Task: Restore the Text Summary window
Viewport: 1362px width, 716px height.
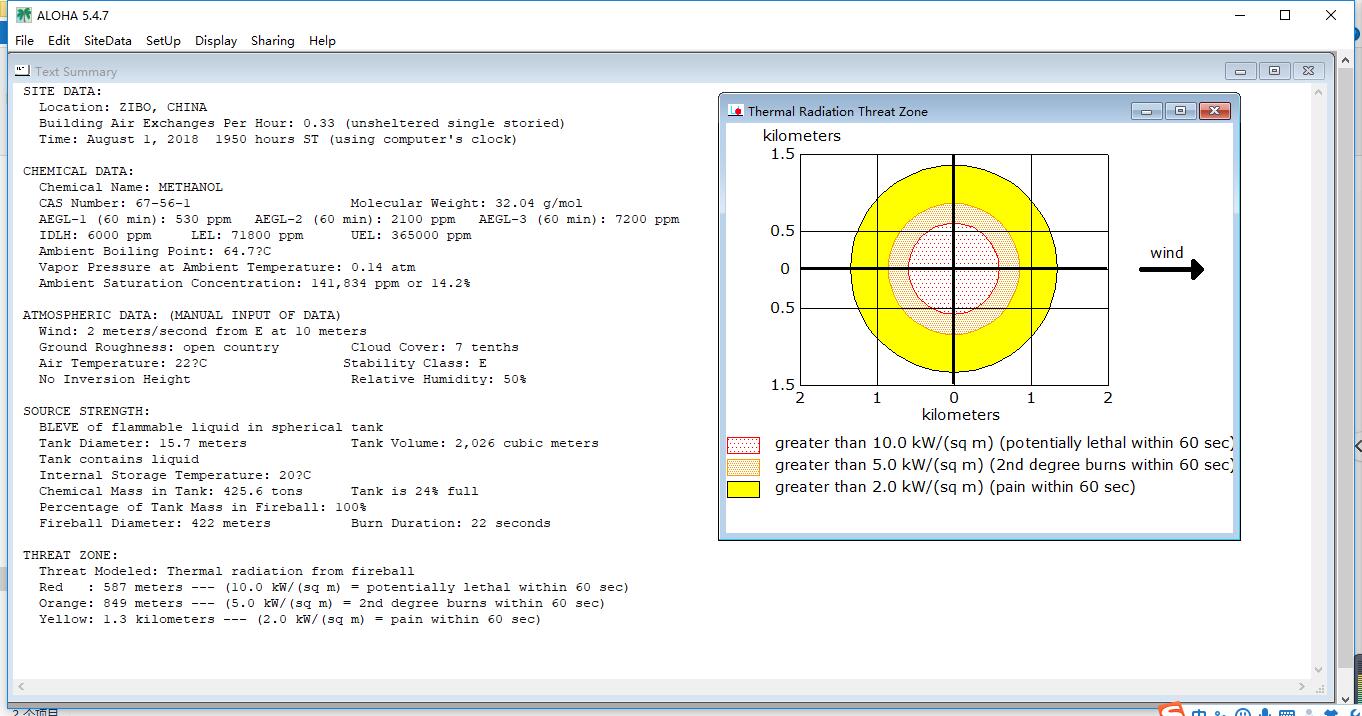Action: (x=1274, y=71)
